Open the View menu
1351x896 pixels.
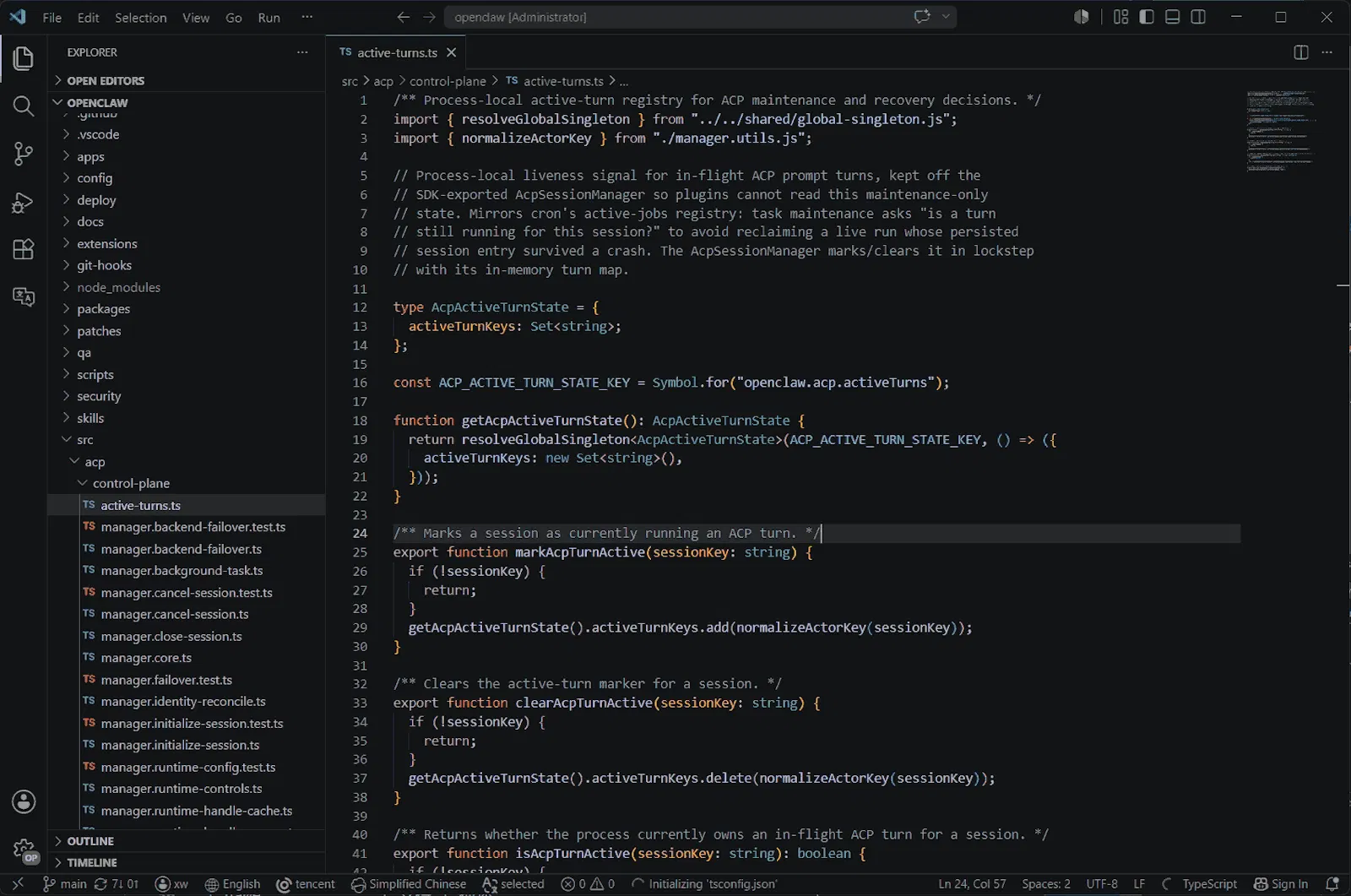tap(196, 18)
